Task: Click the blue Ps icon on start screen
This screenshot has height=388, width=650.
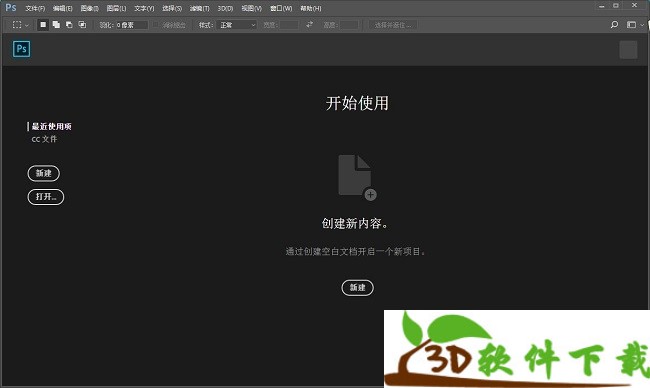Action: pyautogui.click(x=22, y=49)
